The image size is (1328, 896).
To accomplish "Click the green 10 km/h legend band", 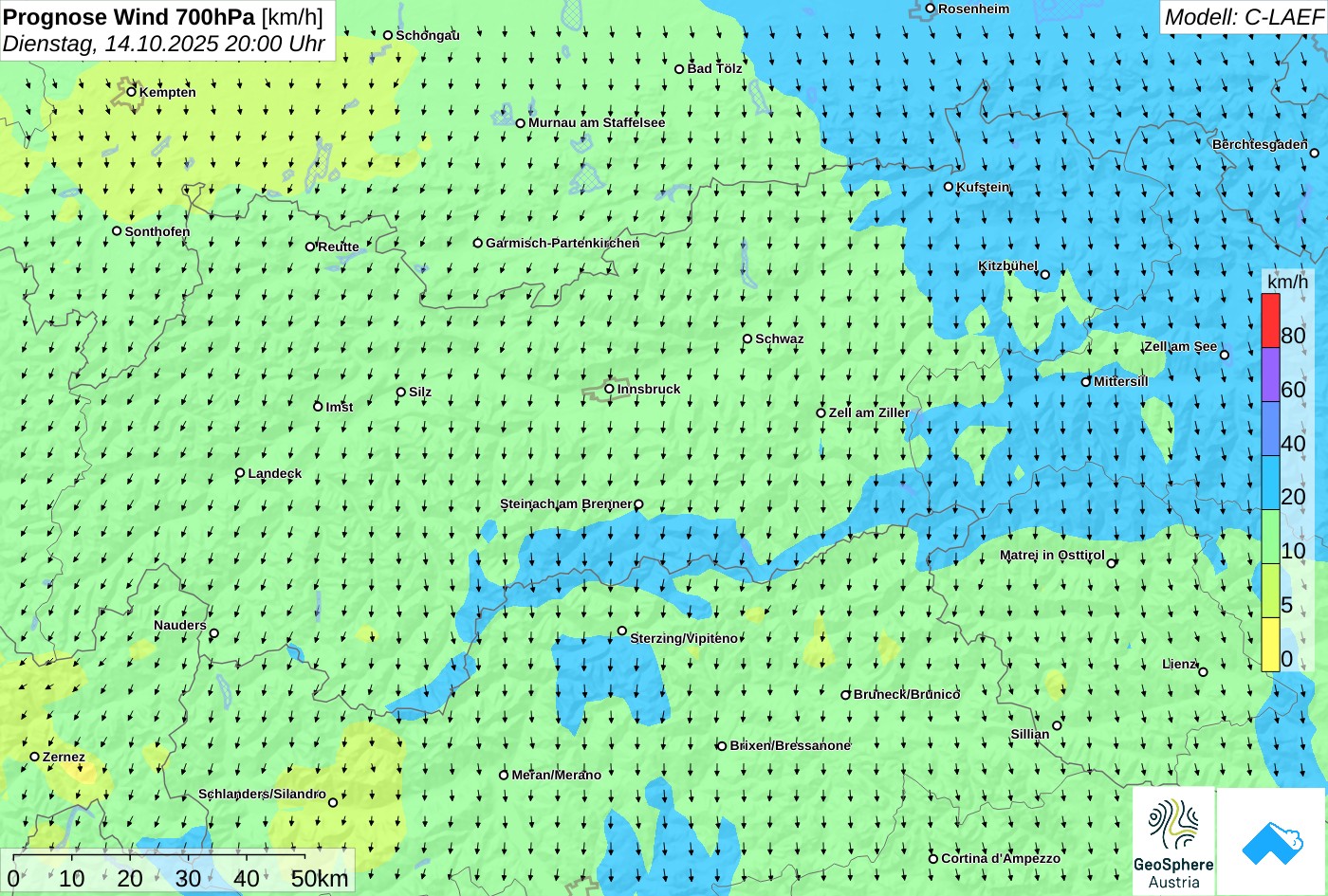I will point(1270,537).
